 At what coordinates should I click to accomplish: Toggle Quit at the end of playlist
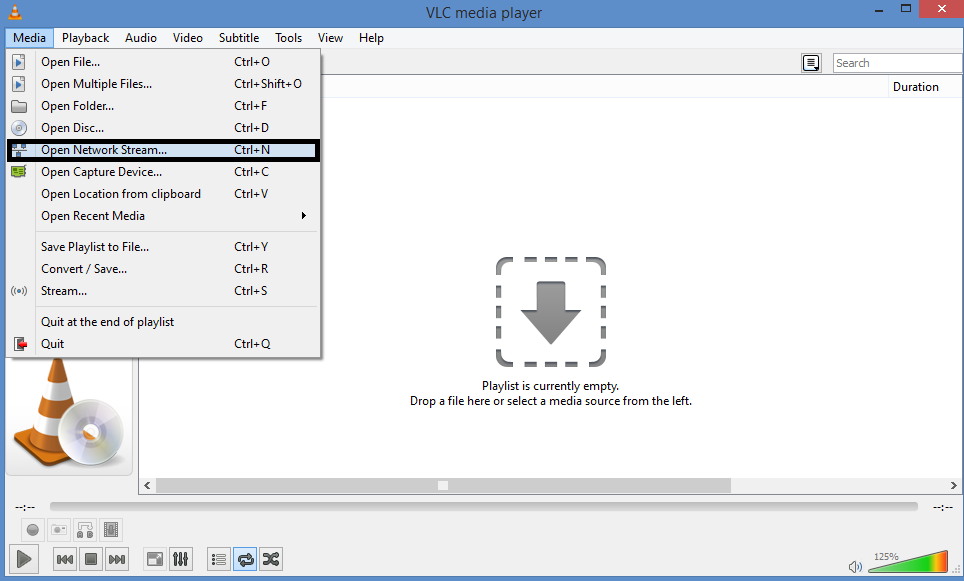(x=164, y=322)
